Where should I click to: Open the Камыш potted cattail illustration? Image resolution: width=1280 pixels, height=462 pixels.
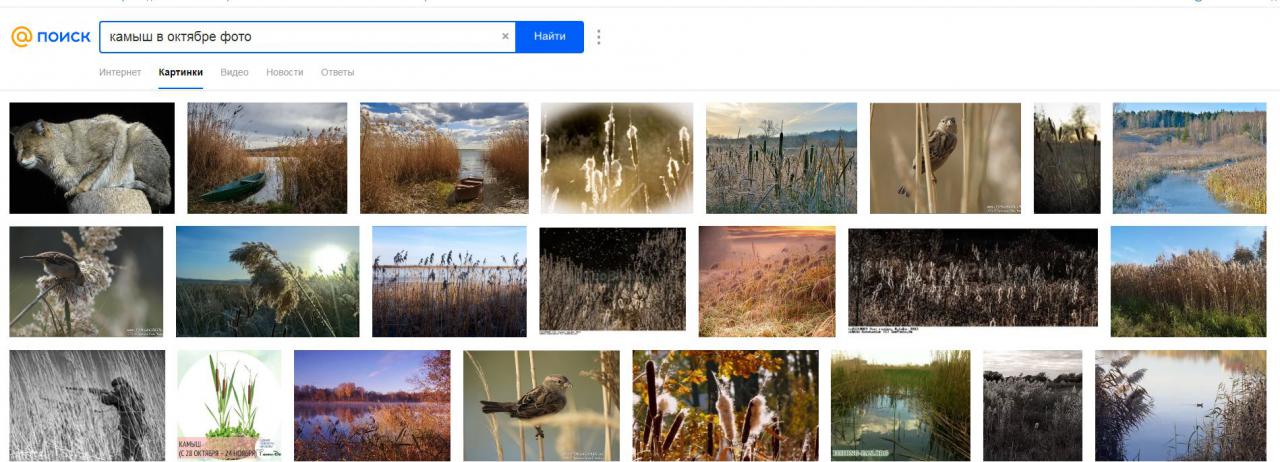click(229, 405)
